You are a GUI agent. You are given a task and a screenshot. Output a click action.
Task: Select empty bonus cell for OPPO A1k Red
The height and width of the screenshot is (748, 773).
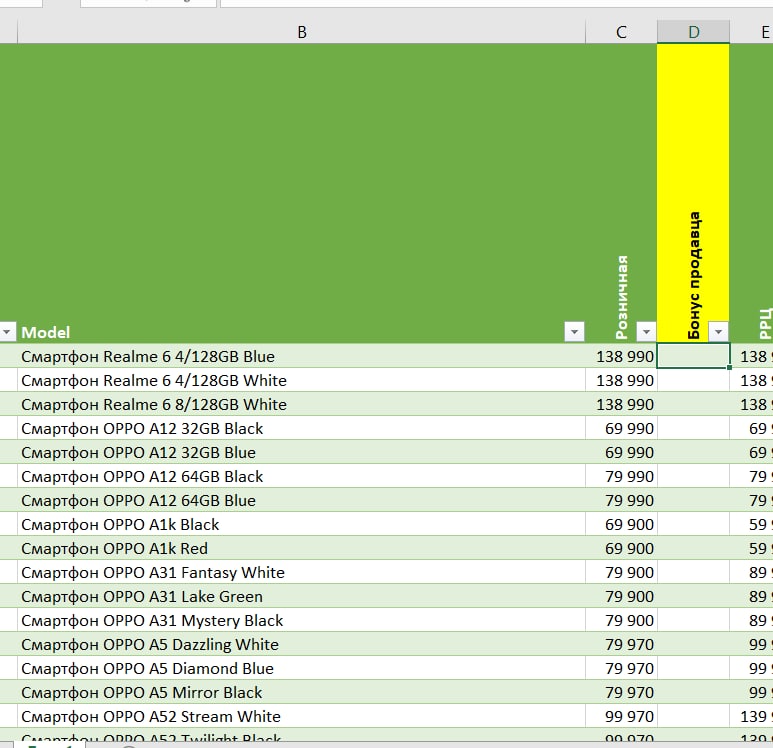pos(693,548)
